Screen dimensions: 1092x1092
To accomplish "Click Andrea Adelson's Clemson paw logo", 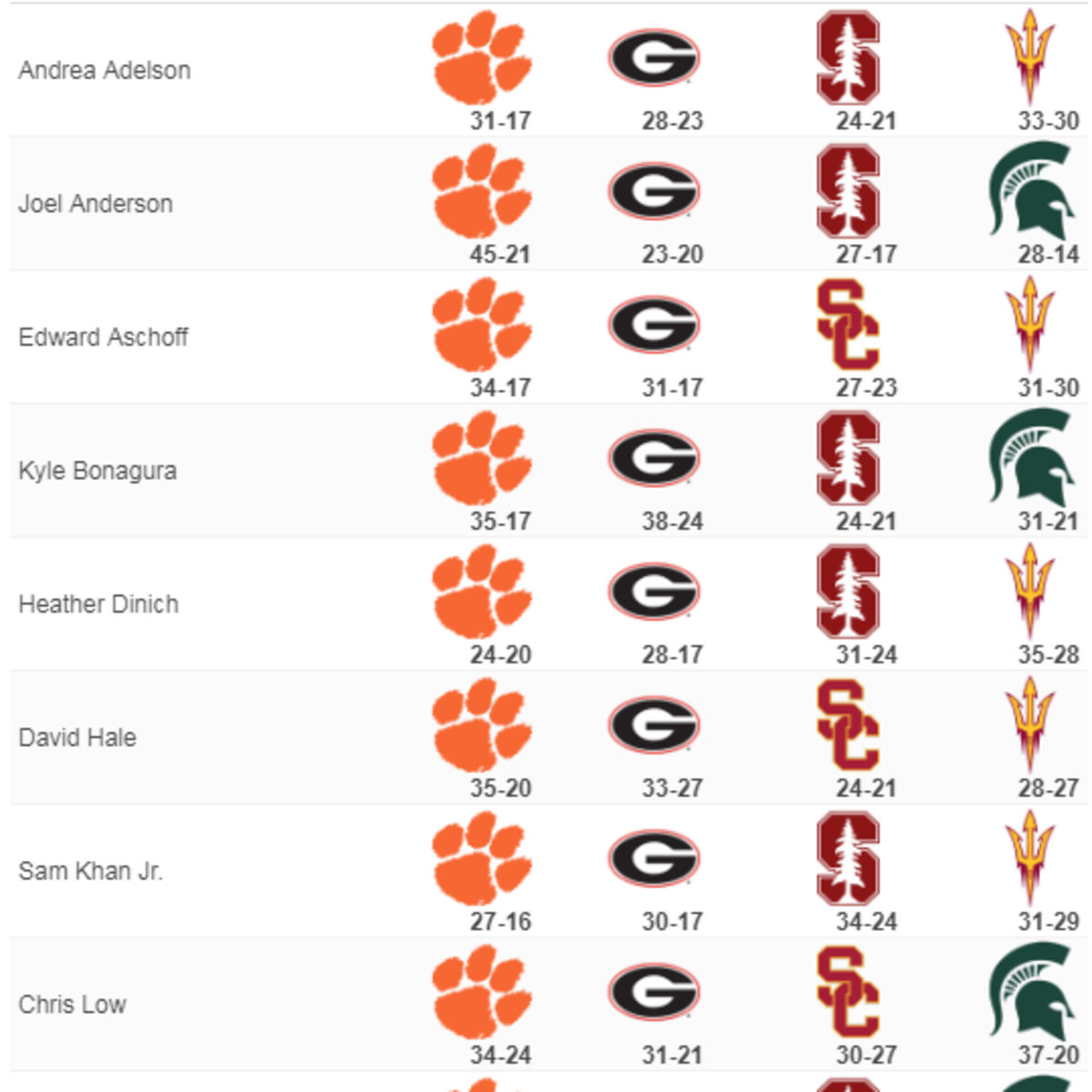I will click(x=482, y=58).
